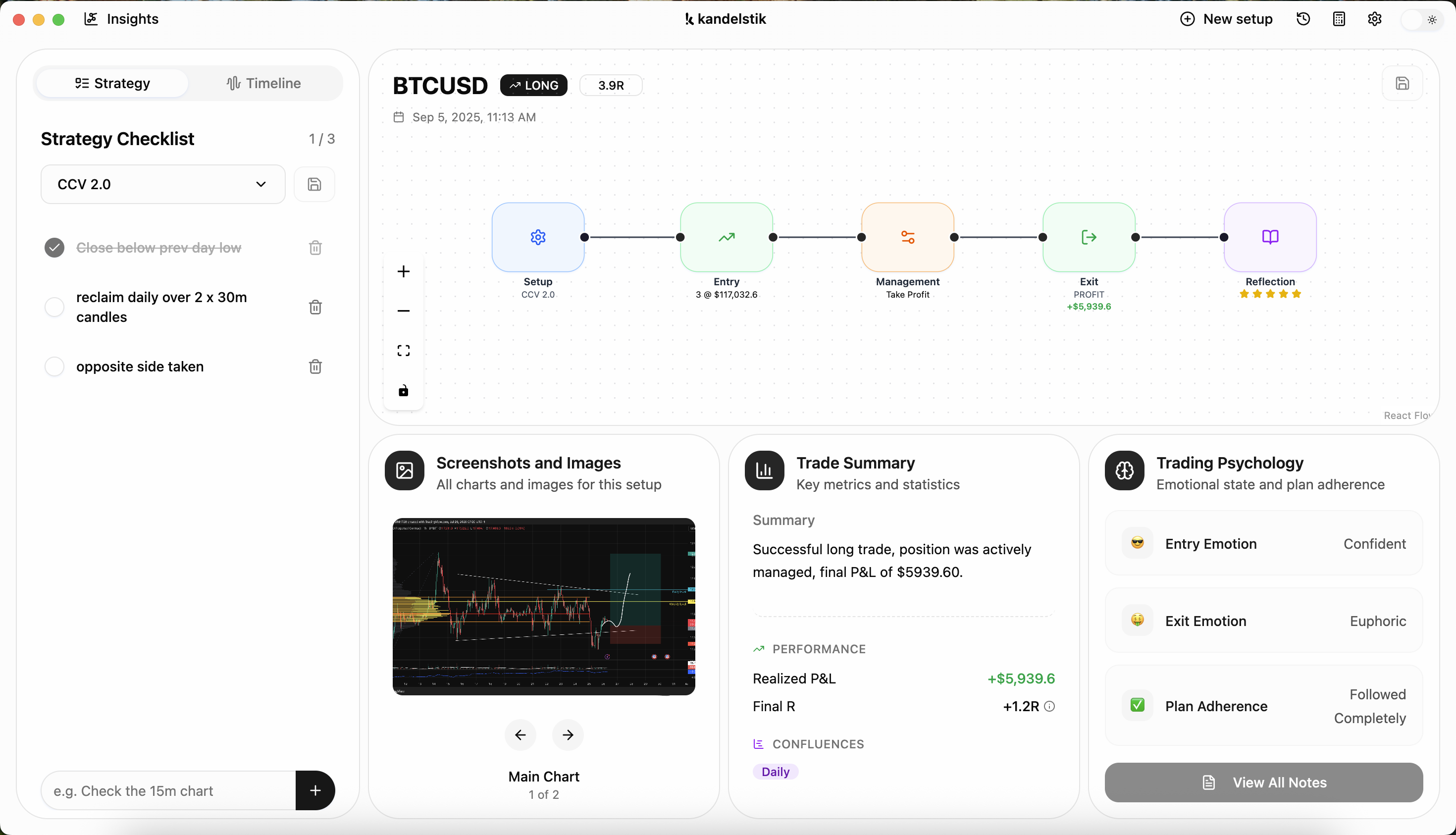Image resolution: width=1456 pixels, height=835 pixels.
Task: Click the Strategy Checklist '1 / 3' counter
Action: click(322, 139)
